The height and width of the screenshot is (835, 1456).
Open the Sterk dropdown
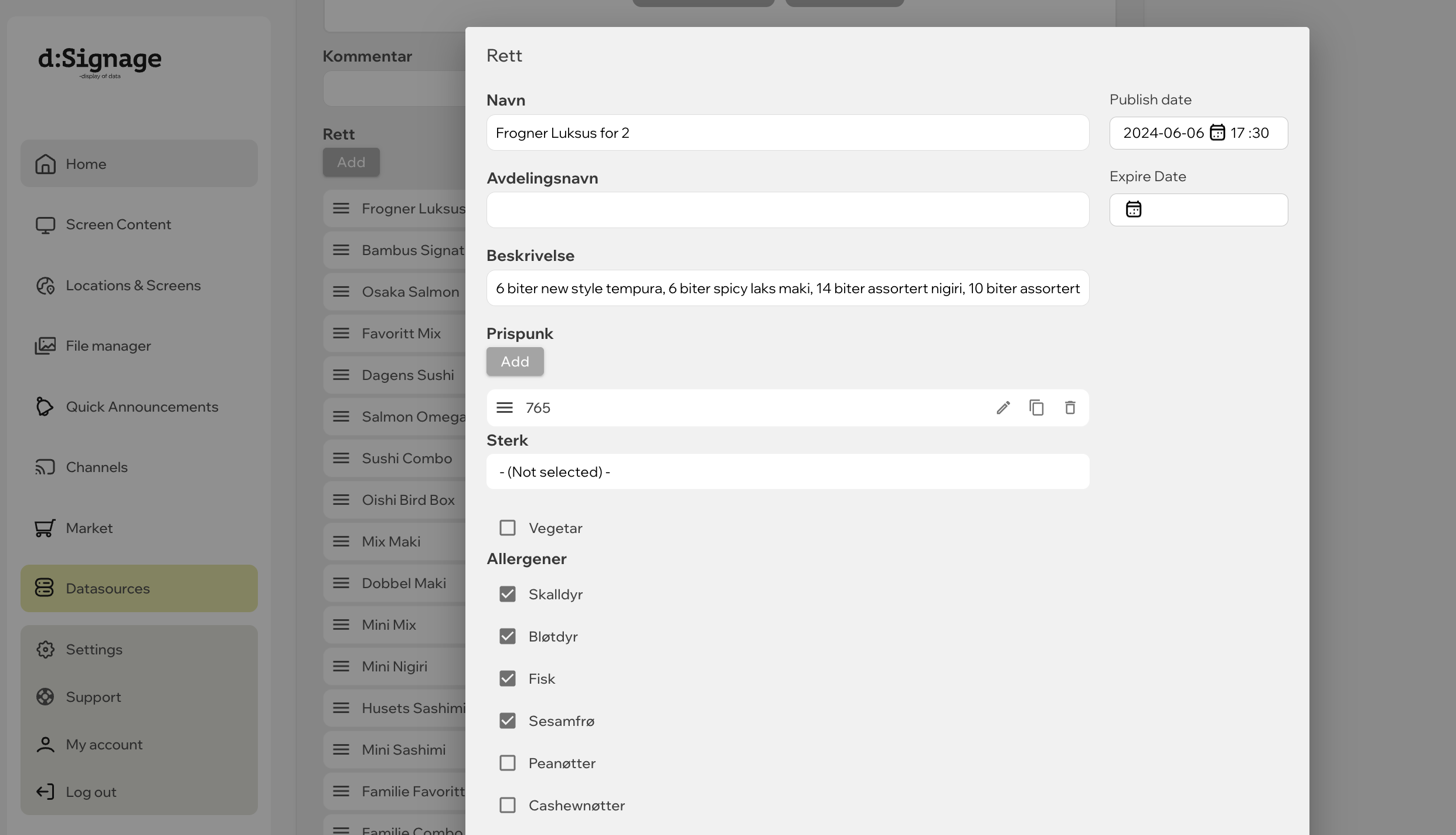[x=788, y=471]
